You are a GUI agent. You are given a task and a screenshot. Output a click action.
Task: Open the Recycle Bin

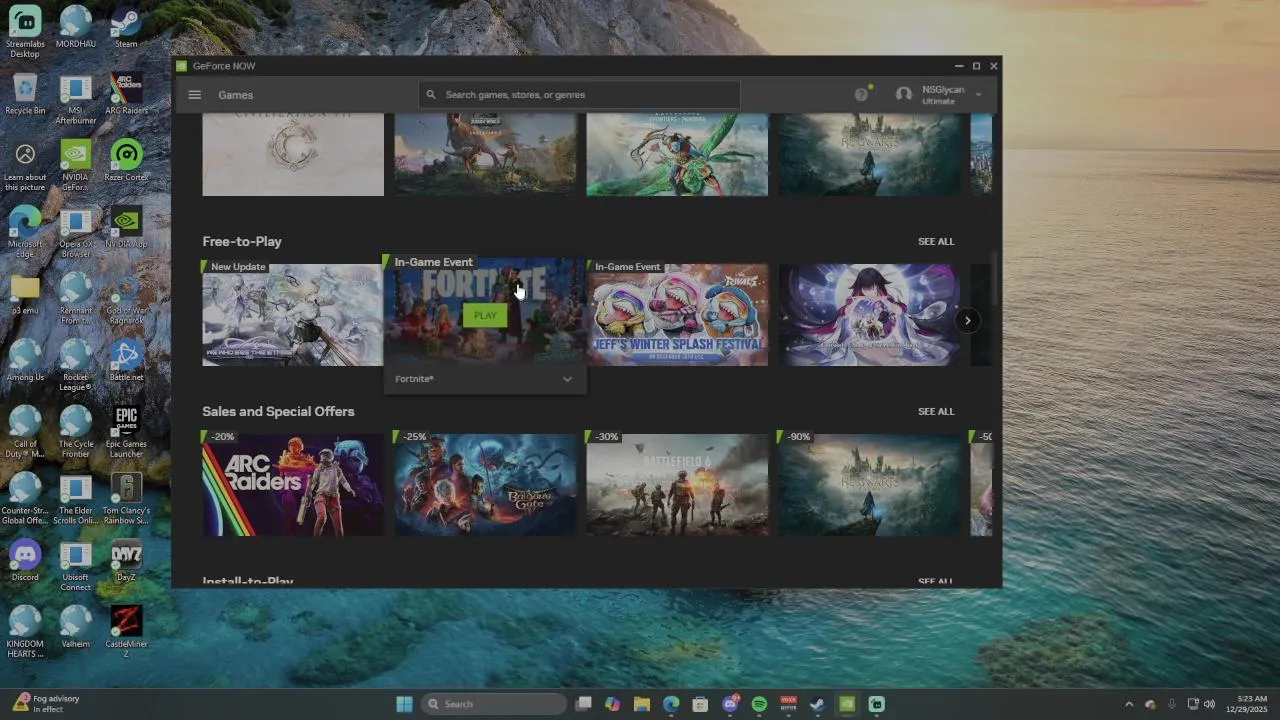[x=25, y=94]
